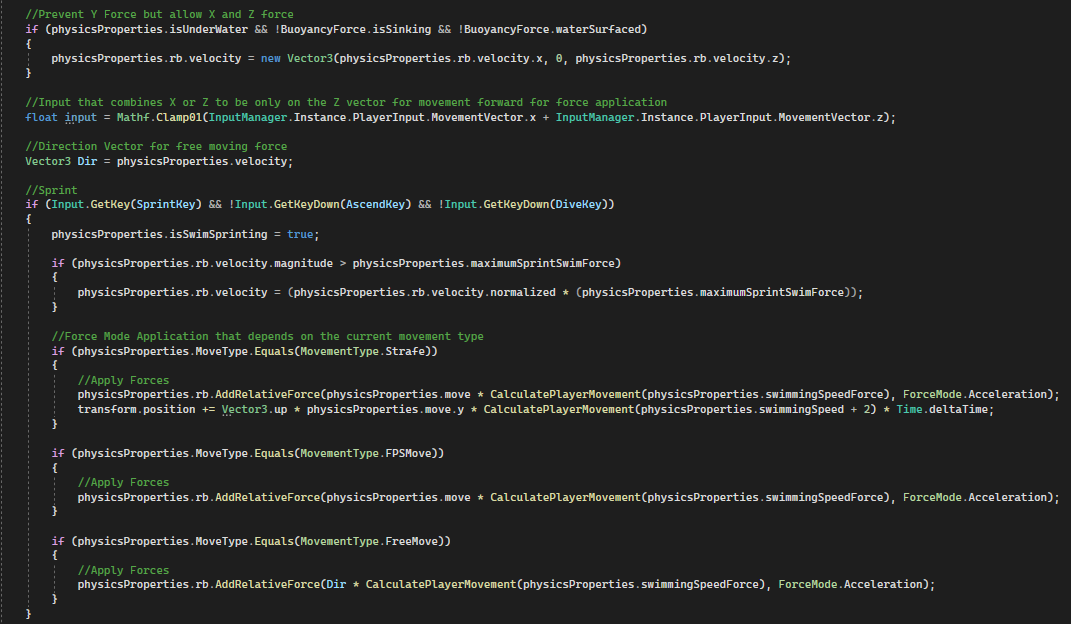Click "MovementVector.z" in the Clamp01 call

(x=831, y=117)
